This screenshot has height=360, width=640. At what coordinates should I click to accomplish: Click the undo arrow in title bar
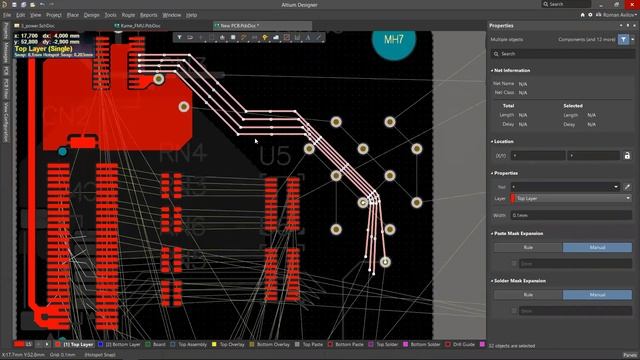point(42,4)
